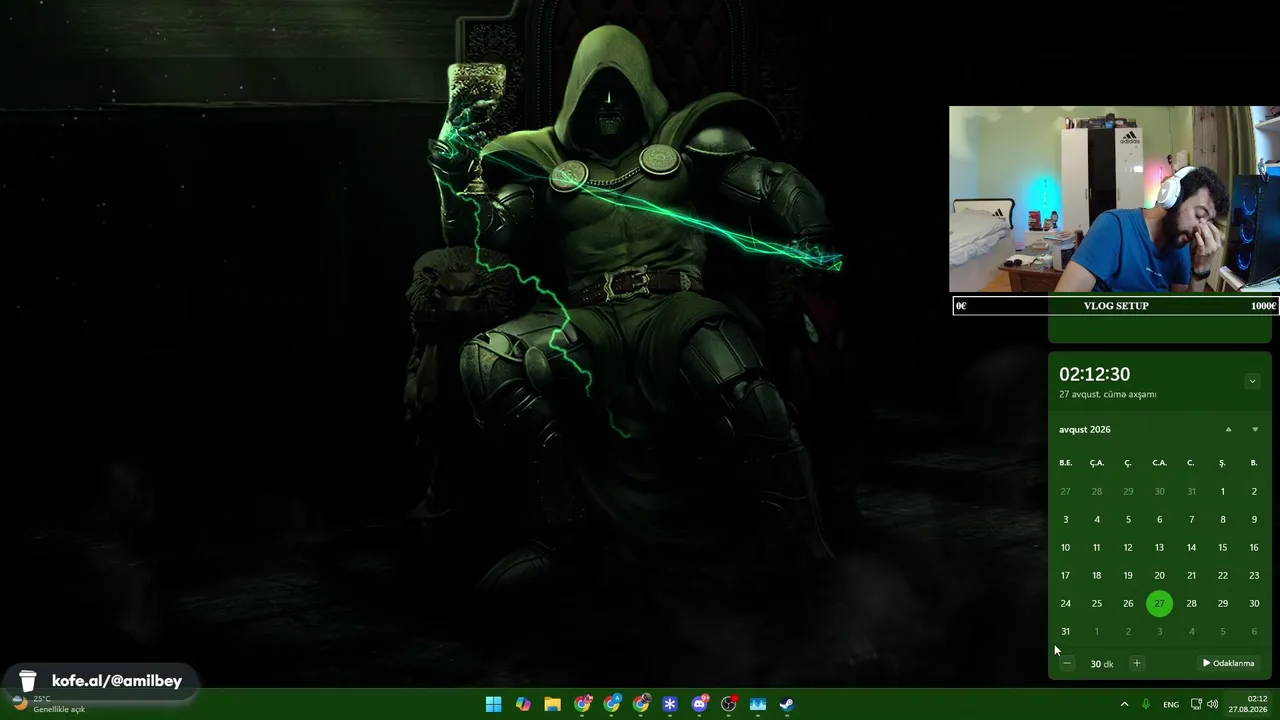This screenshot has width=1280, height=720.
Task: Open the blue graph monitor app on the taskbar
Action: [758, 704]
